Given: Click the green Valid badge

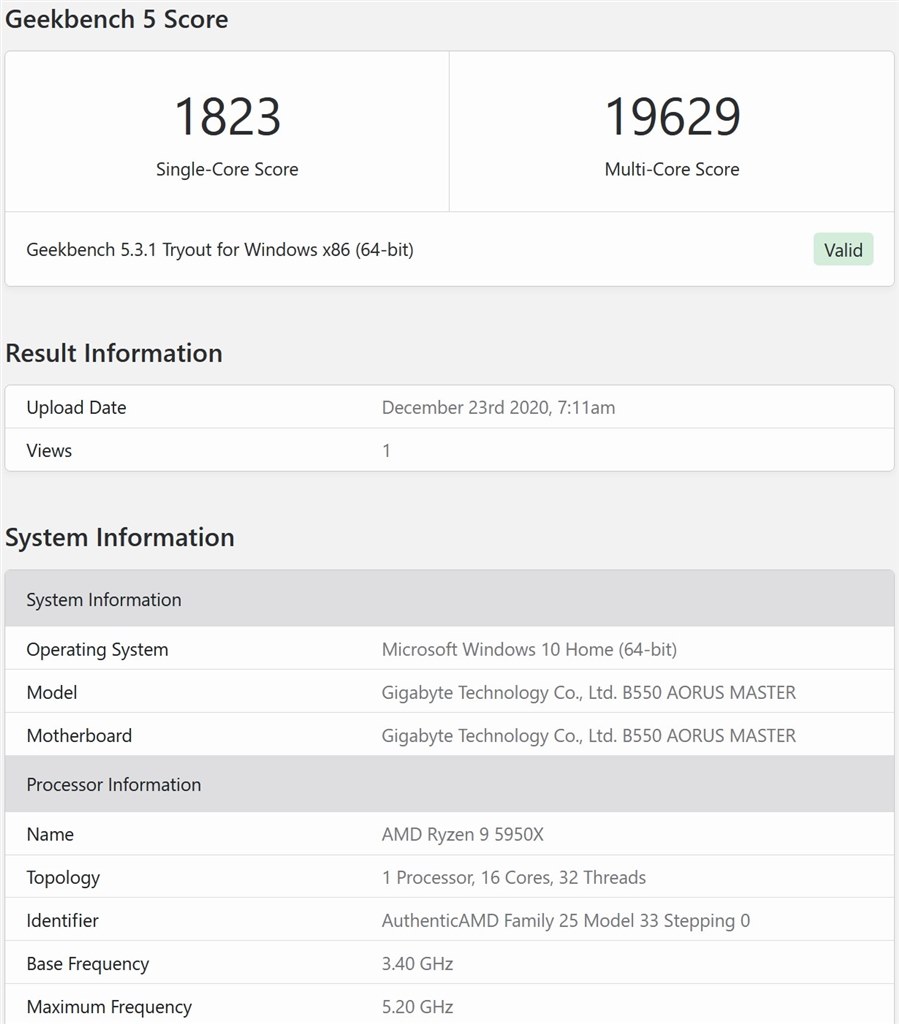Looking at the screenshot, I should 843,249.
